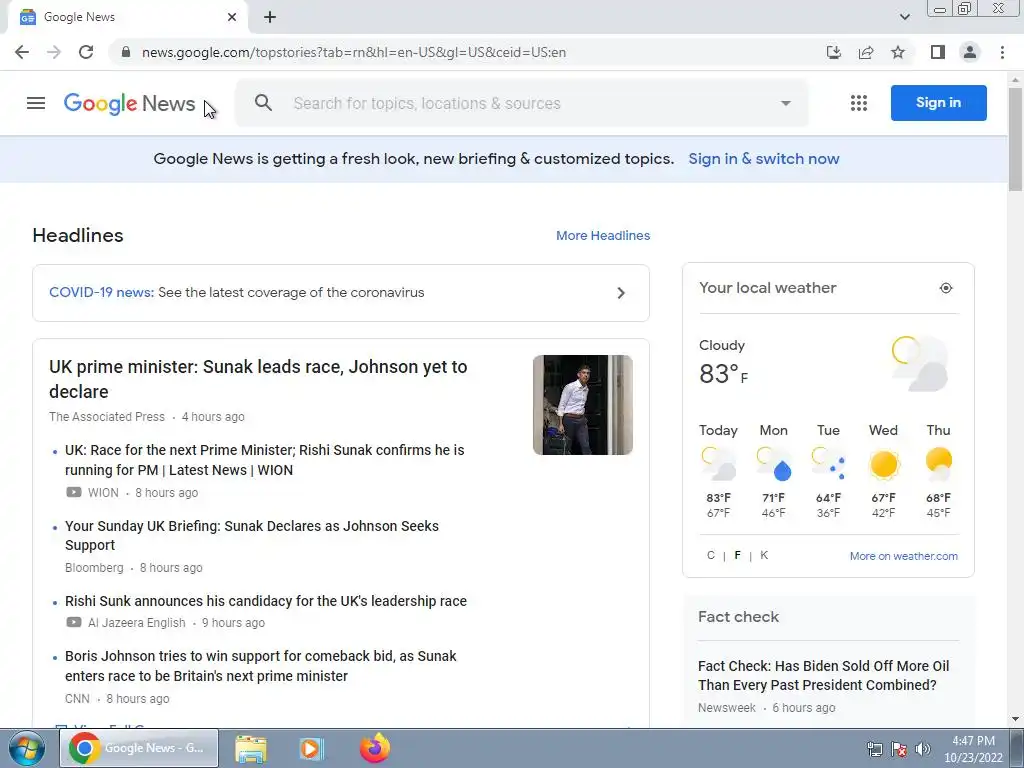The height and width of the screenshot is (768, 1024).
Task: View site security lock information
Action: 125,52
